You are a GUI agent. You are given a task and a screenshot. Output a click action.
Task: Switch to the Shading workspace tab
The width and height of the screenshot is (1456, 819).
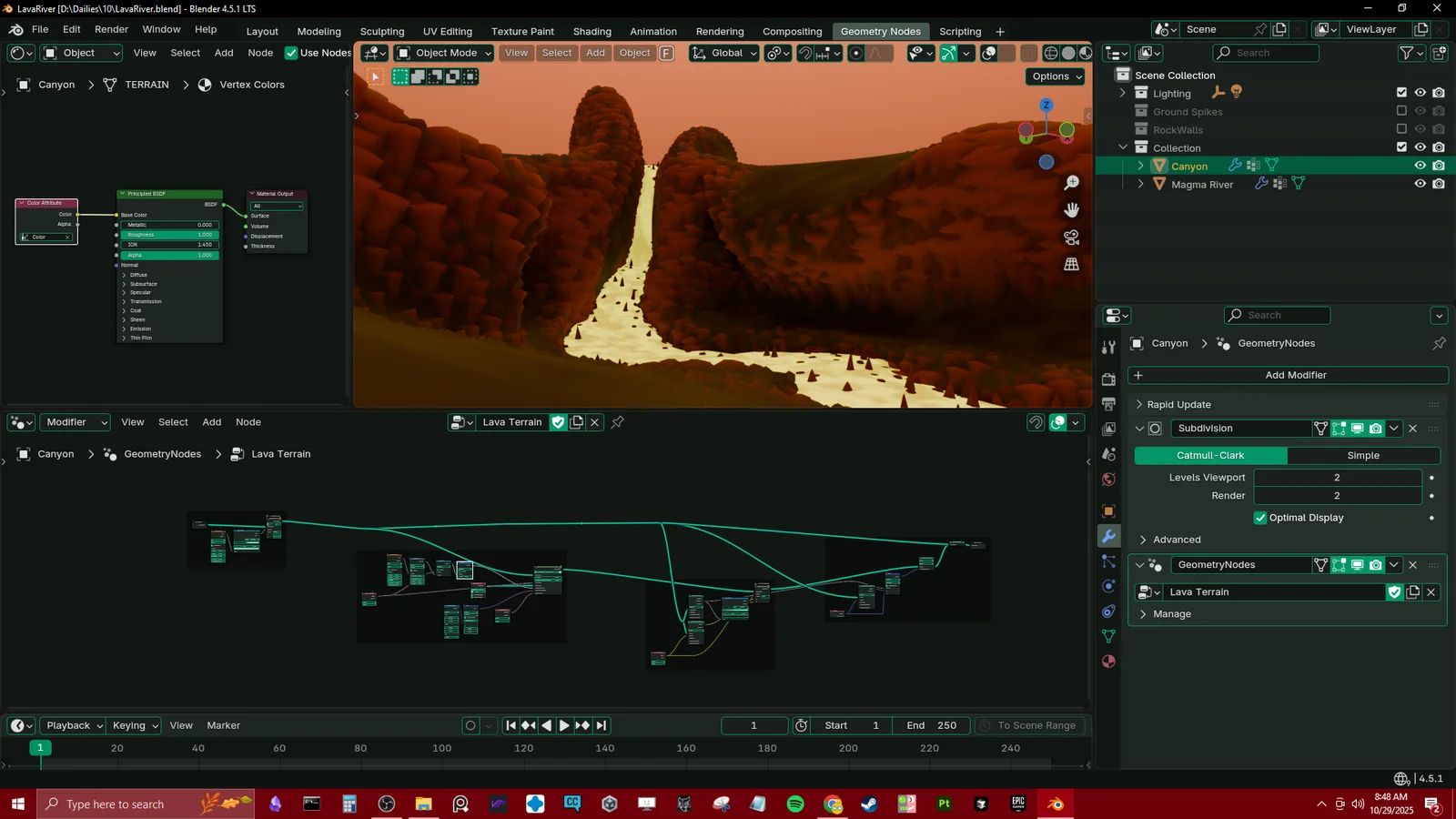(591, 31)
